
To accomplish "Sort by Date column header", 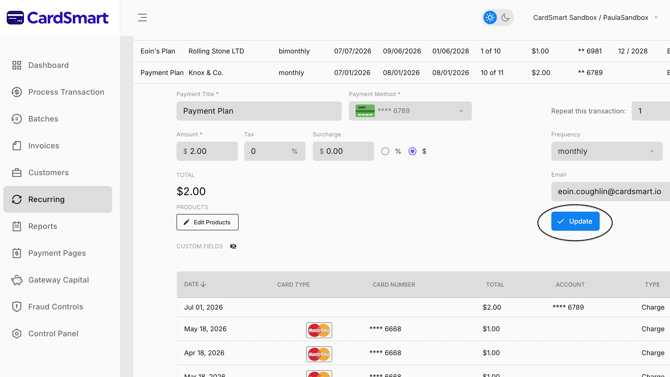I will click(195, 284).
